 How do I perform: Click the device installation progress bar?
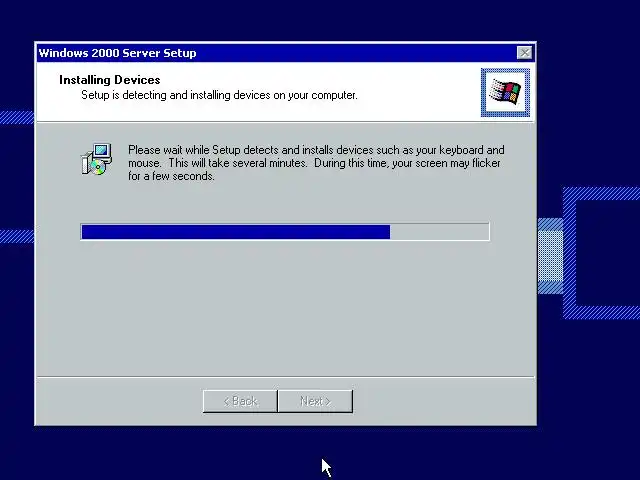pos(285,232)
